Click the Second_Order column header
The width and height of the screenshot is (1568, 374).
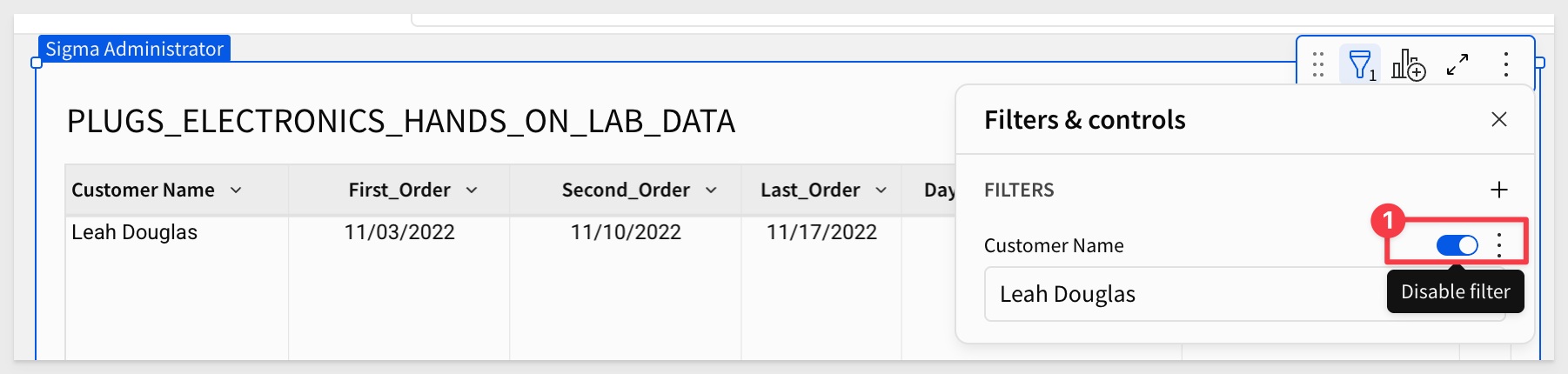[x=626, y=190]
